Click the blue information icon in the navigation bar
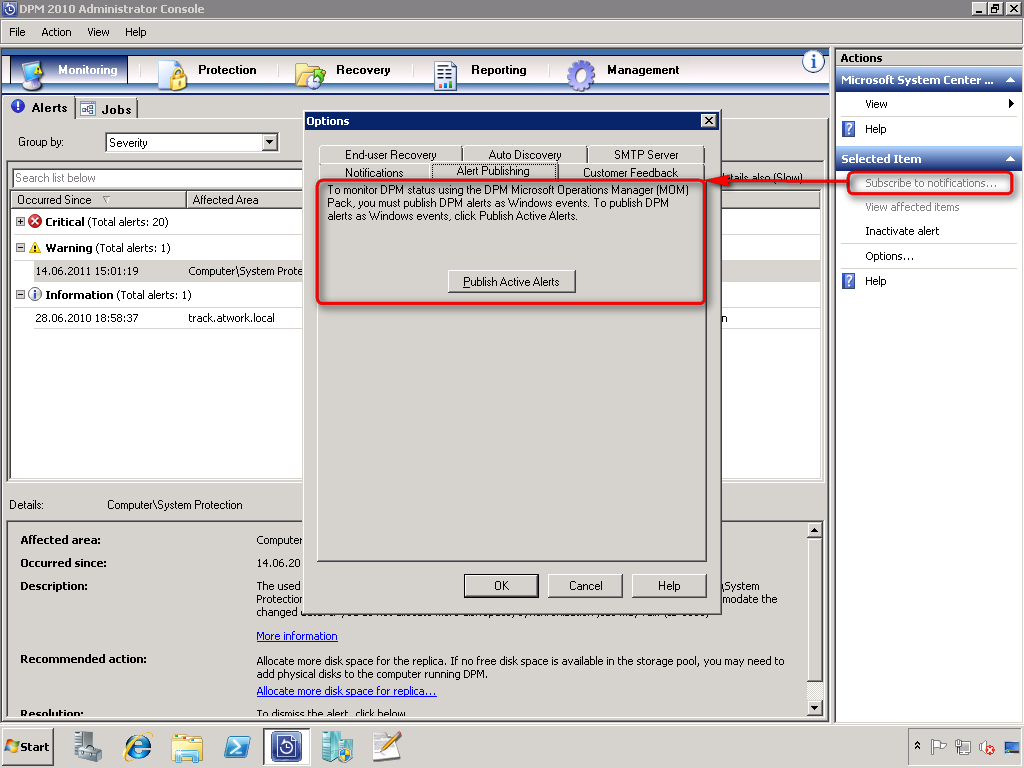Image resolution: width=1024 pixels, height=768 pixels. [813, 62]
